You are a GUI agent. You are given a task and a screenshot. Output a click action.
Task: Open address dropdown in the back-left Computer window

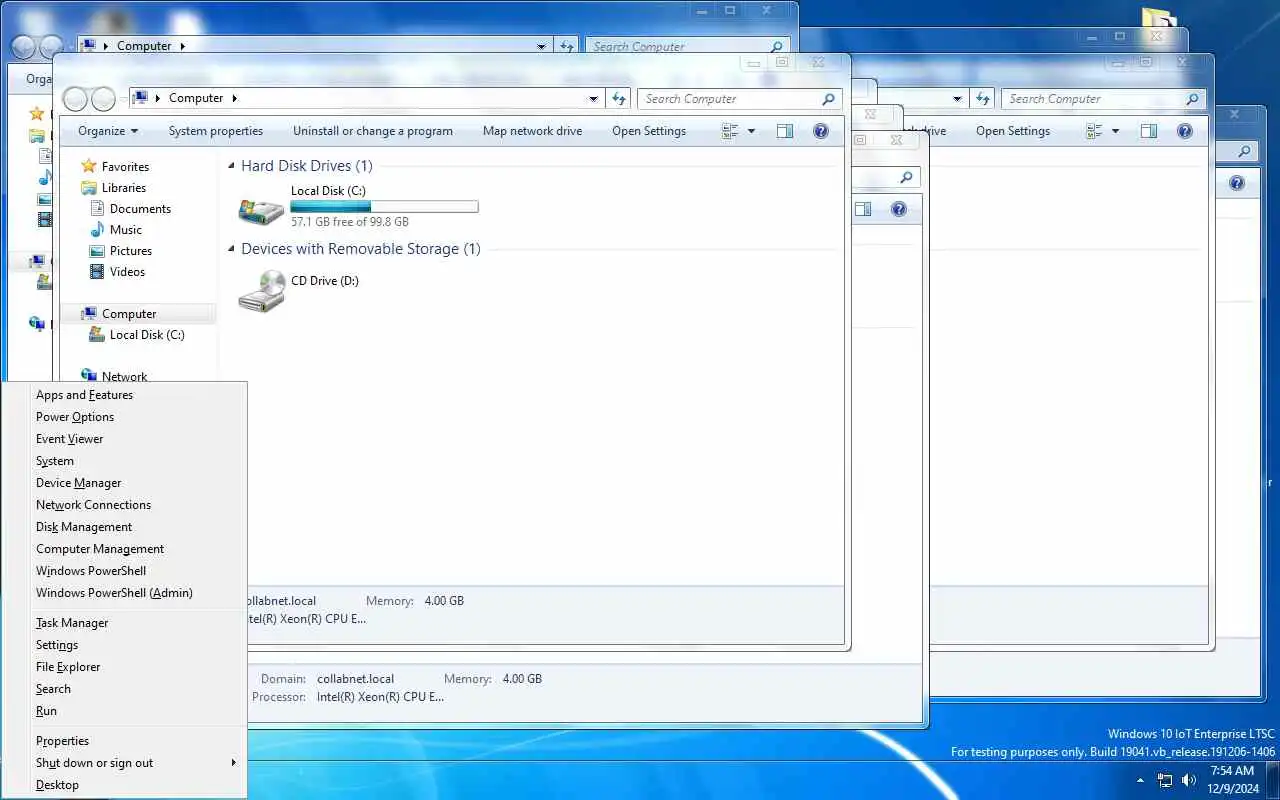[x=542, y=46]
